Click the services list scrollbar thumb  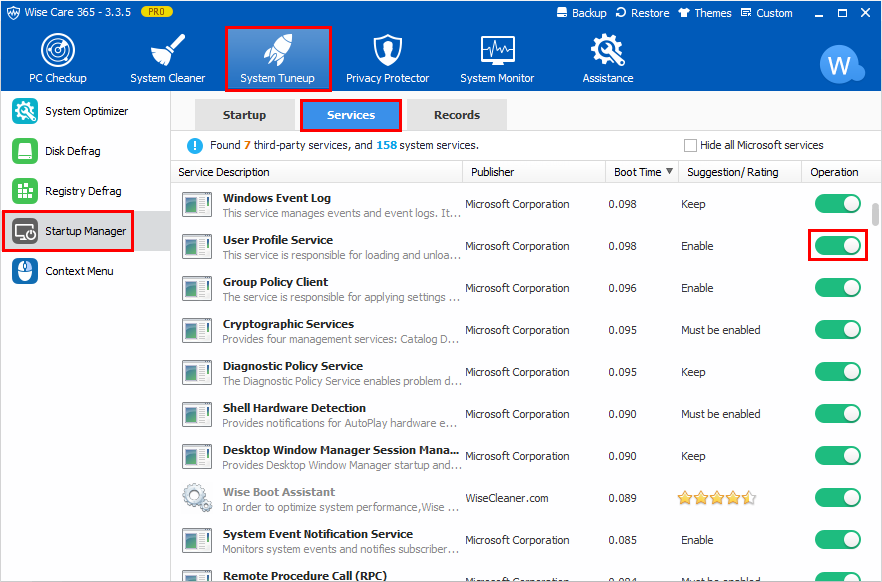coord(875,214)
